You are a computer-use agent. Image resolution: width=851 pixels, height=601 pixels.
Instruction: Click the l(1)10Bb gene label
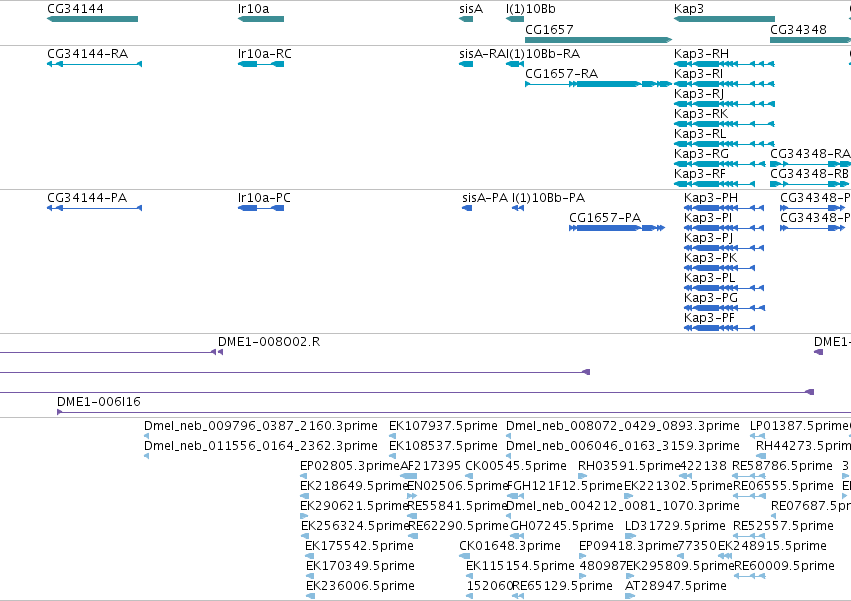coord(530,9)
